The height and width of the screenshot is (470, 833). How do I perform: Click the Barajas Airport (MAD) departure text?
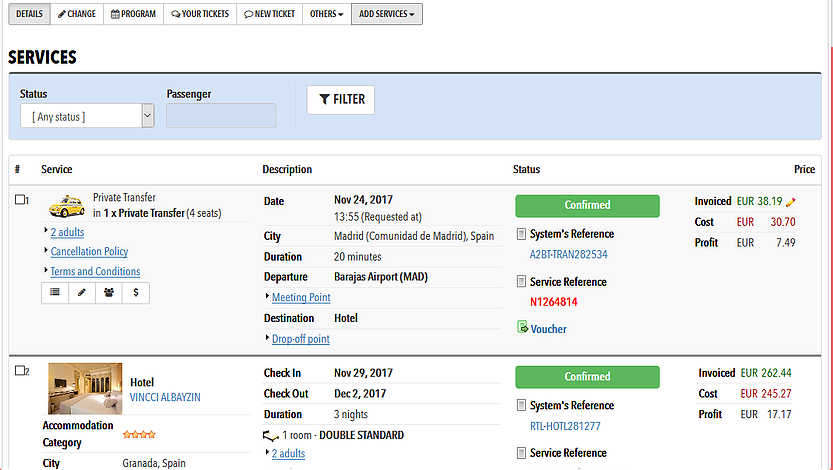pos(381,277)
